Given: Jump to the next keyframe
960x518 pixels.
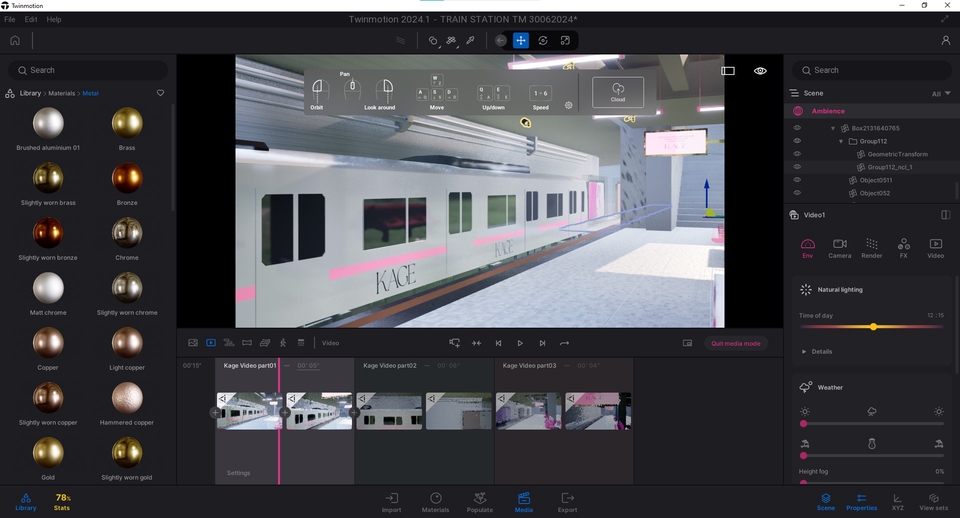Looking at the screenshot, I should 542,343.
